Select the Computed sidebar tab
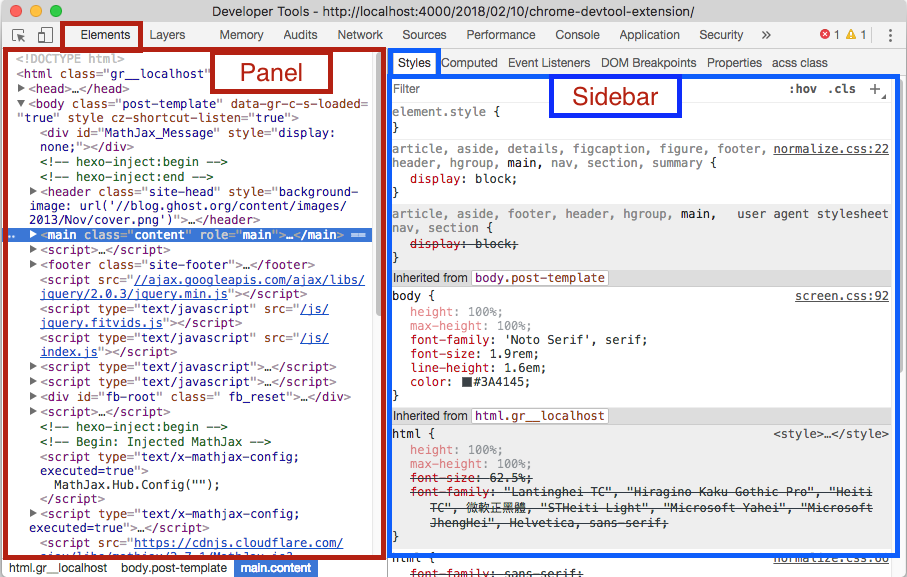This screenshot has width=907, height=577. point(469,62)
